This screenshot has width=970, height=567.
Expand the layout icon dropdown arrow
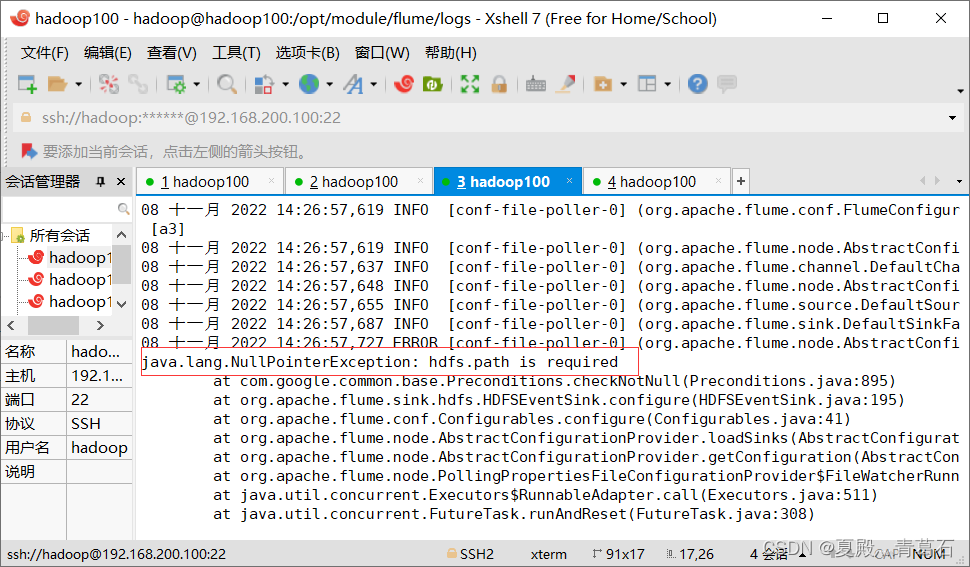[667, 84]
